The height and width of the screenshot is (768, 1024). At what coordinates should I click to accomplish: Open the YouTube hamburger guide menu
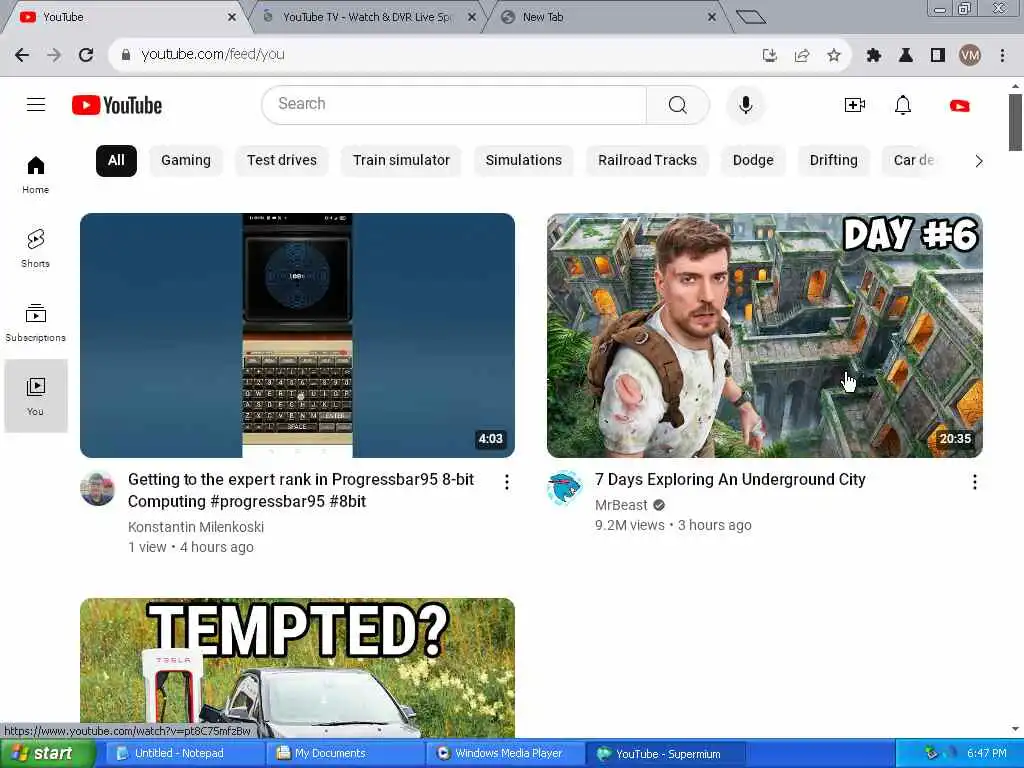click(x=36, y=104)
